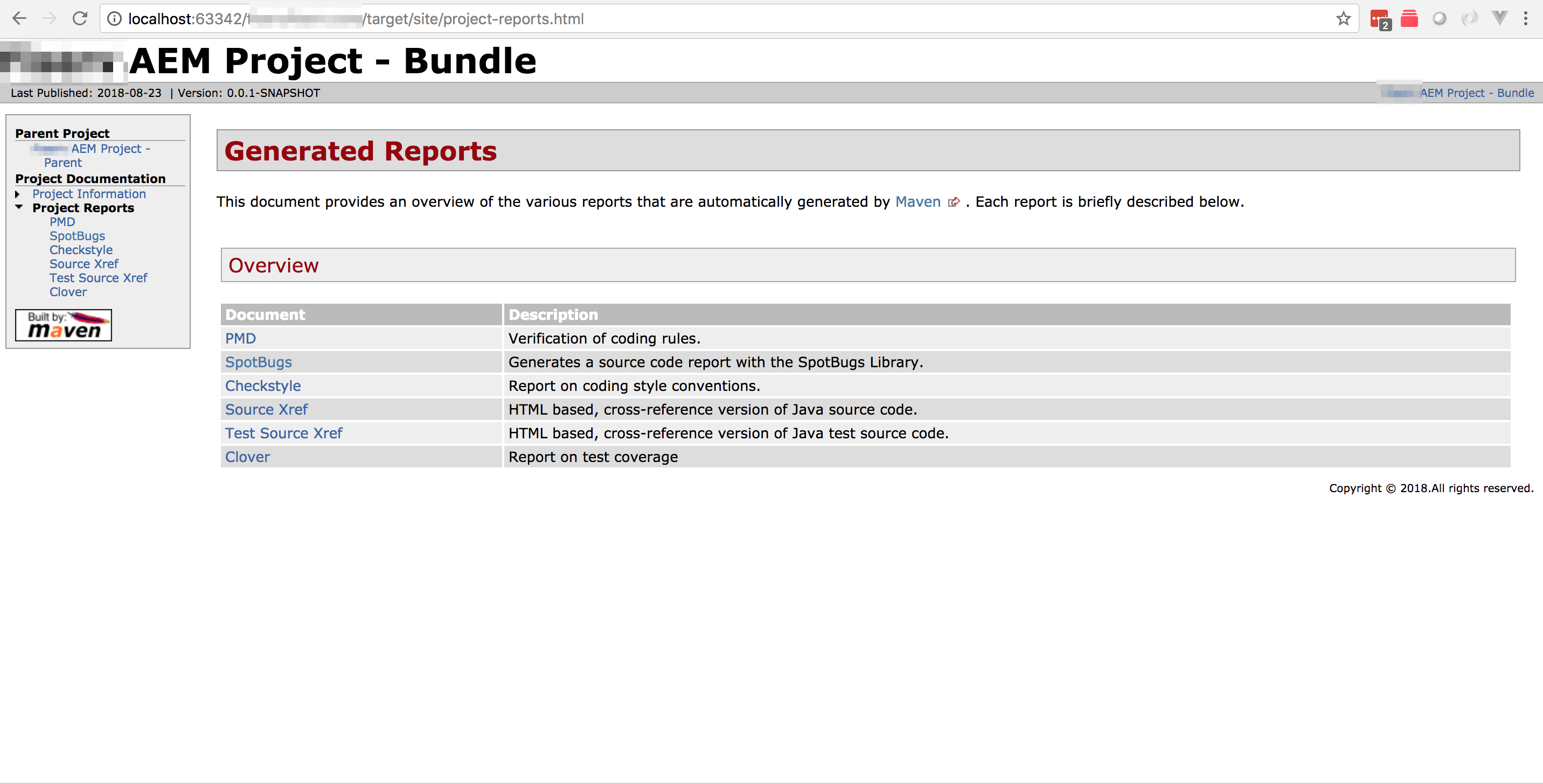Click the copyright 2018 footer text

point(1431,488)
